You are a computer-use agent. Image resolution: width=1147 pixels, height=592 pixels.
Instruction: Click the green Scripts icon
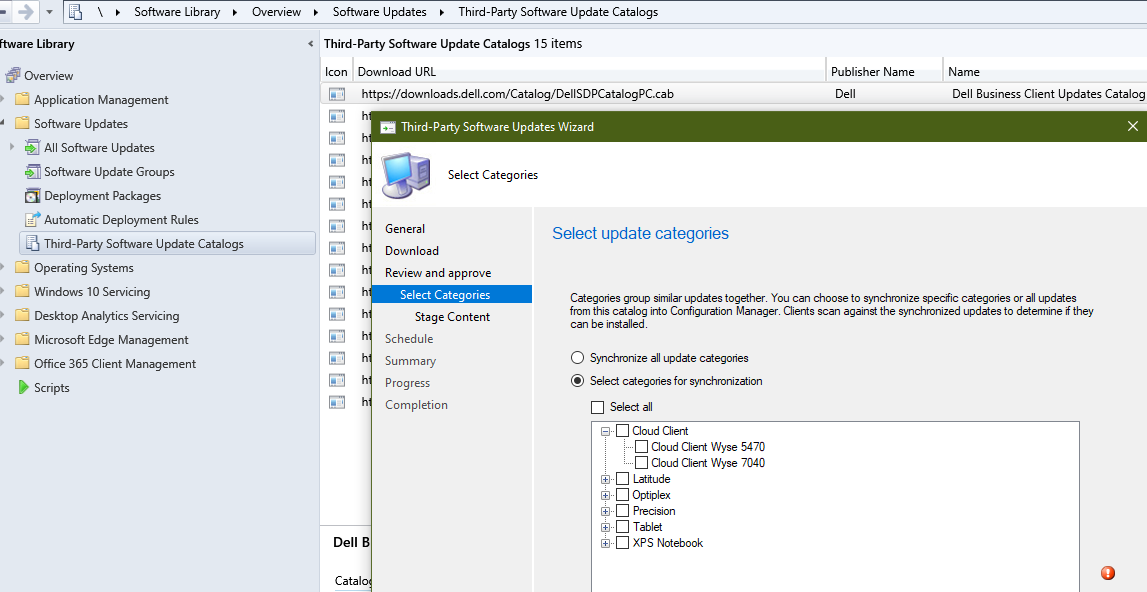(x=23, y=387)
